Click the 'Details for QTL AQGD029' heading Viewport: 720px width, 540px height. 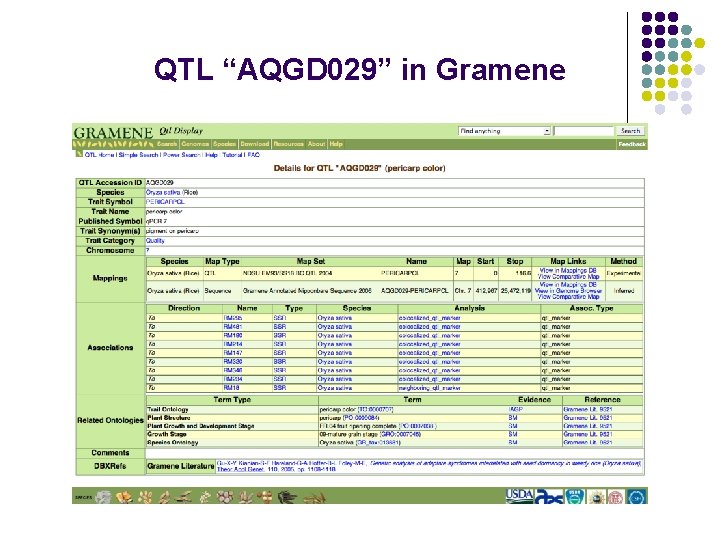pos(360,168)
